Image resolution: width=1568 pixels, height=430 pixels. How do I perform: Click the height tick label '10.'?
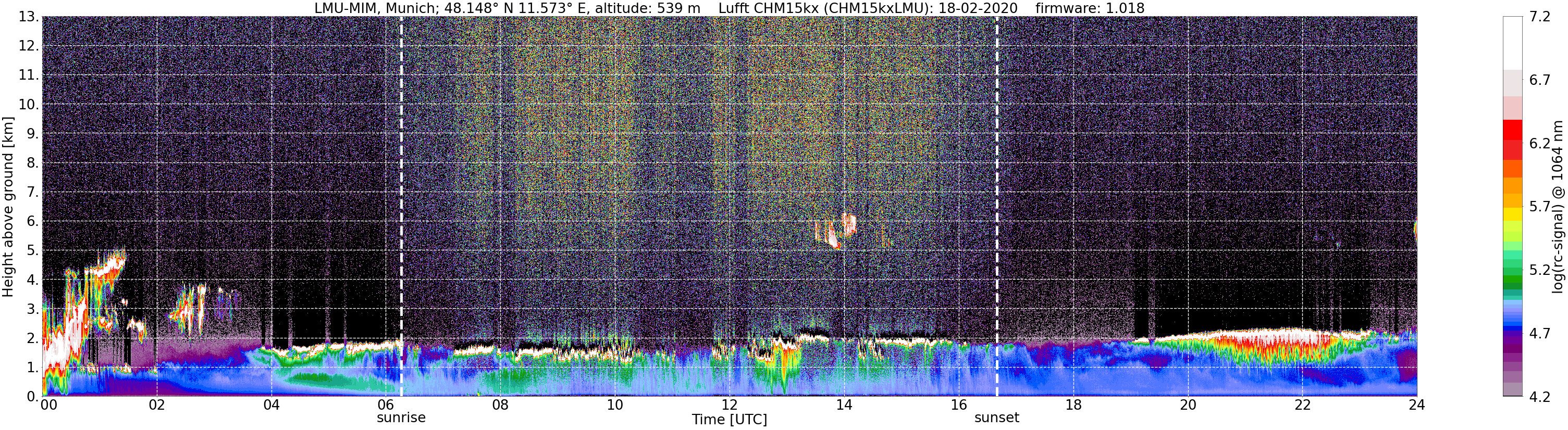(x=28, y=105)
